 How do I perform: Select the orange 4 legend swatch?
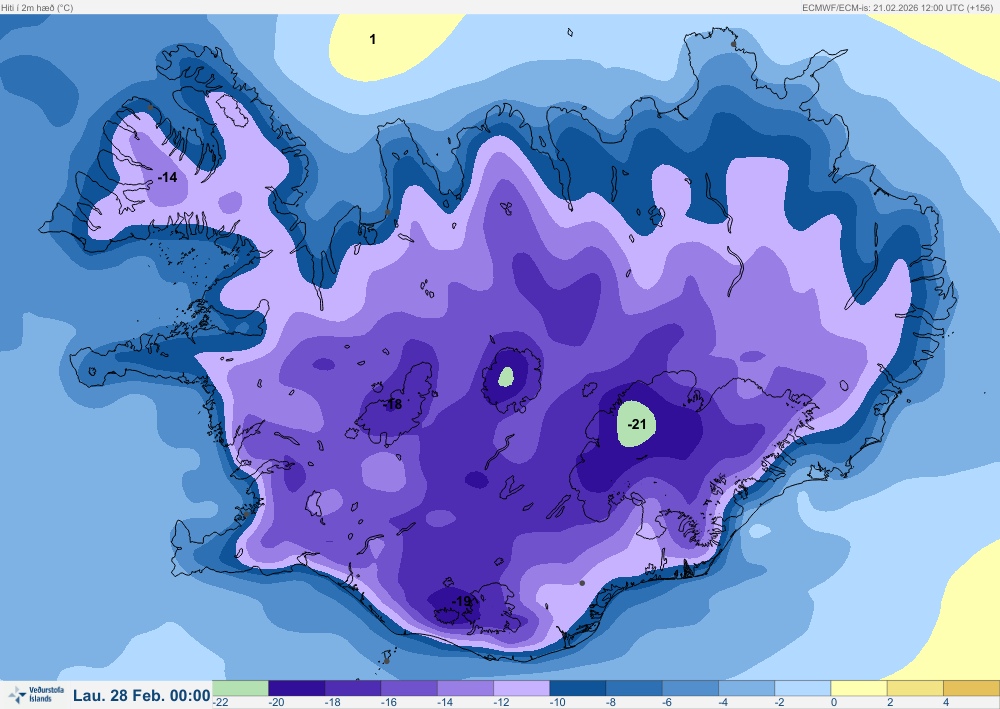[x=971, y=688]
